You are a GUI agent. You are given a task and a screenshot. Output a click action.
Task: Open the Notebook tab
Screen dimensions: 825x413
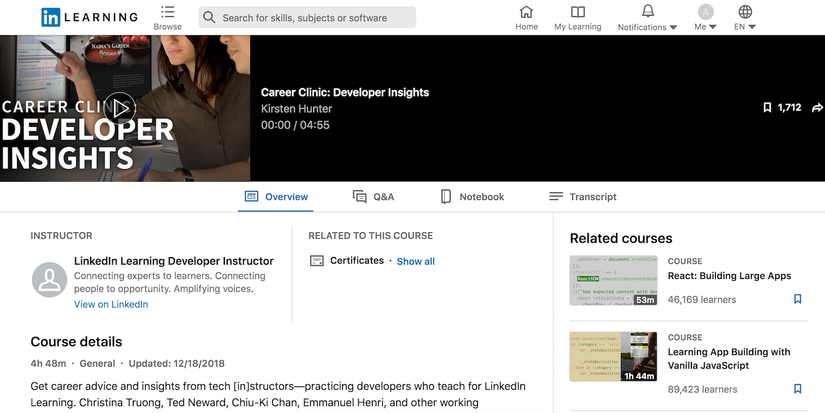(472, 197)
